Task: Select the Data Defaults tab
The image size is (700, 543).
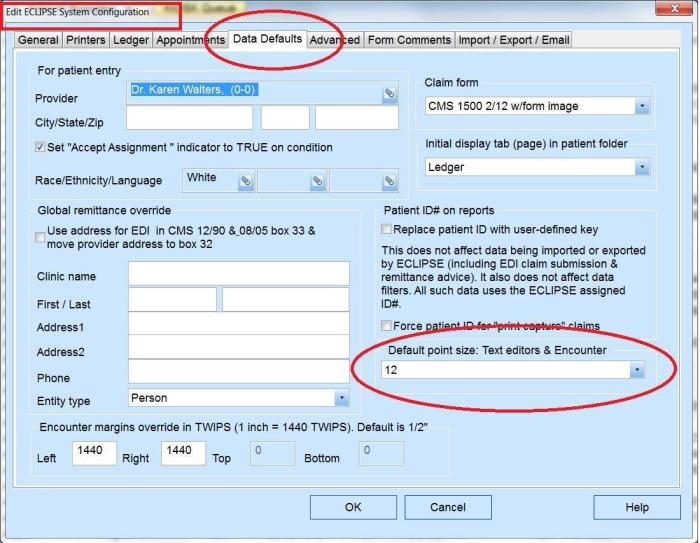Action: [267, 39]
